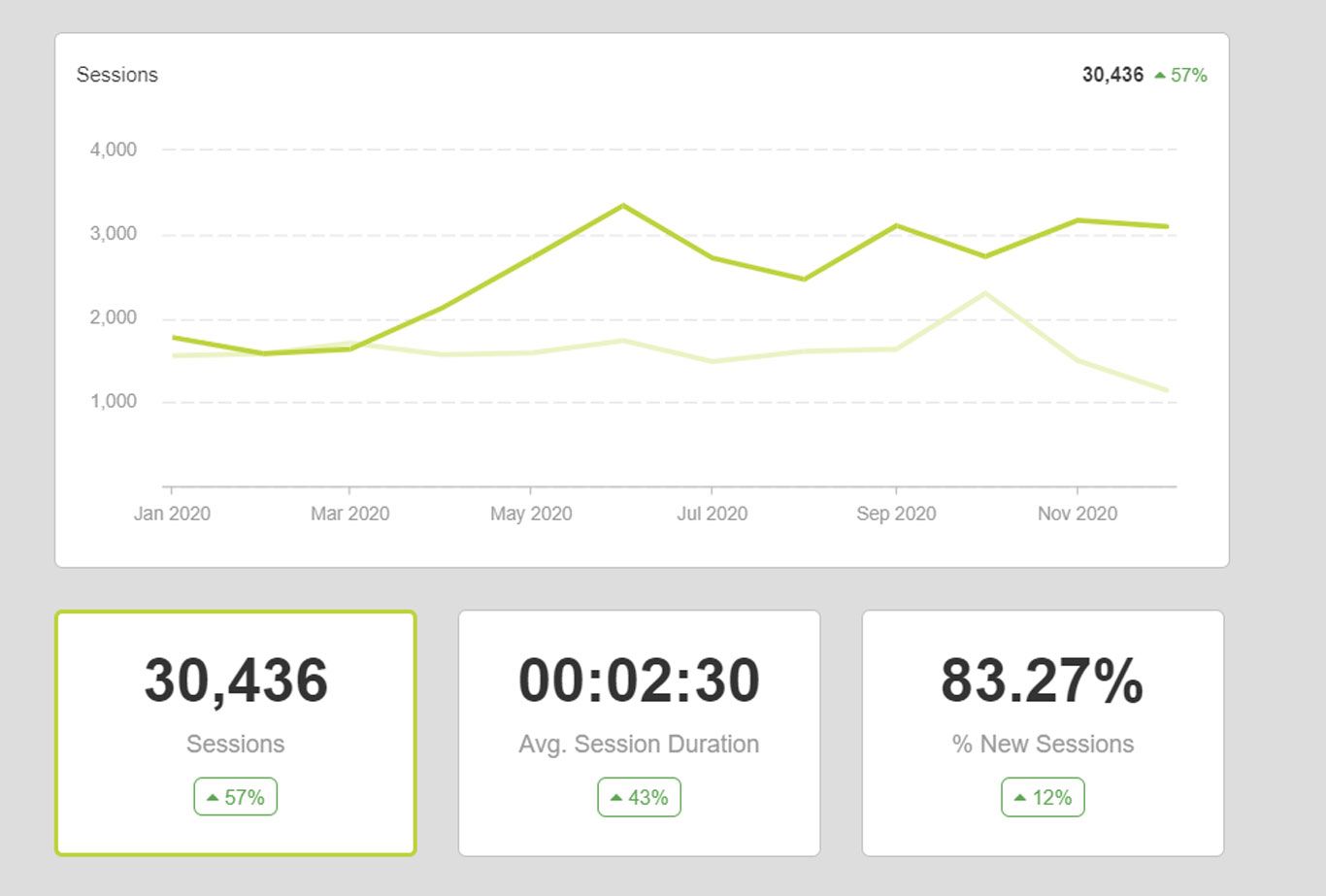This screenshot has width=1326, height=896.
Task: Click the Sep 2020 axis label
Action: pyautogui.click(x=896, y=514)
